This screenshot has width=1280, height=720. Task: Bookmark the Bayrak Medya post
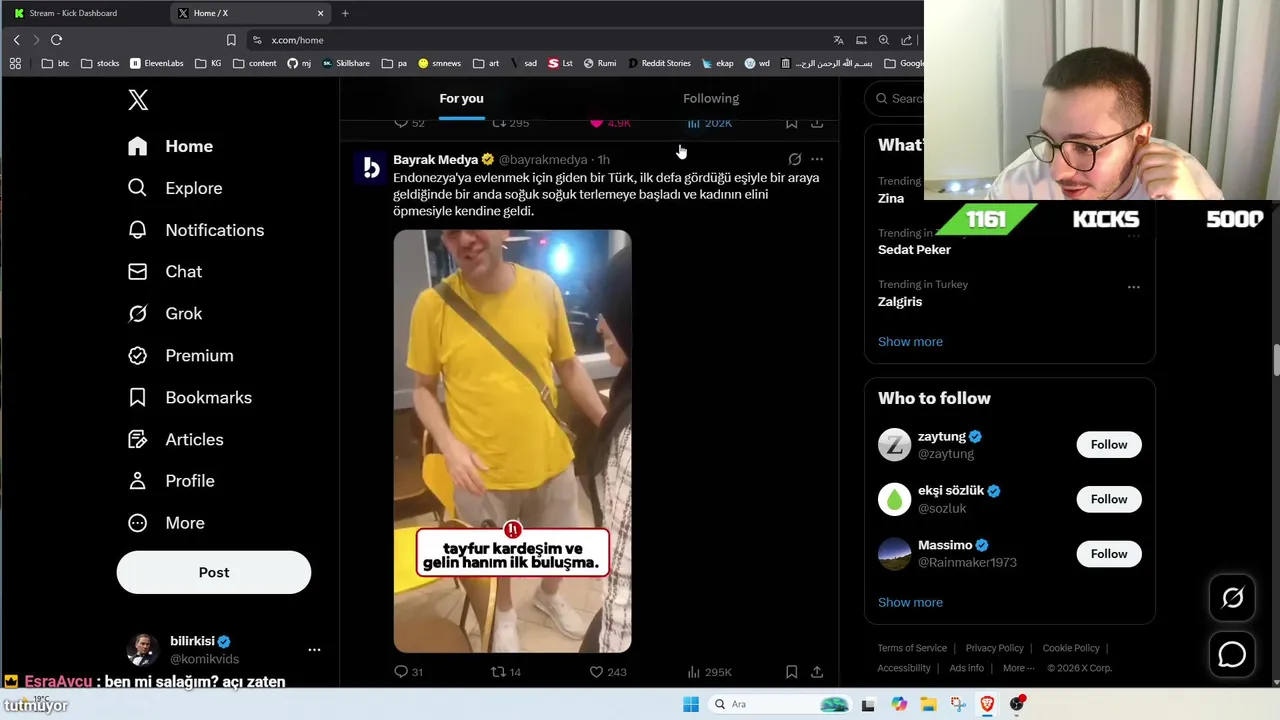(x=791, y=672)
